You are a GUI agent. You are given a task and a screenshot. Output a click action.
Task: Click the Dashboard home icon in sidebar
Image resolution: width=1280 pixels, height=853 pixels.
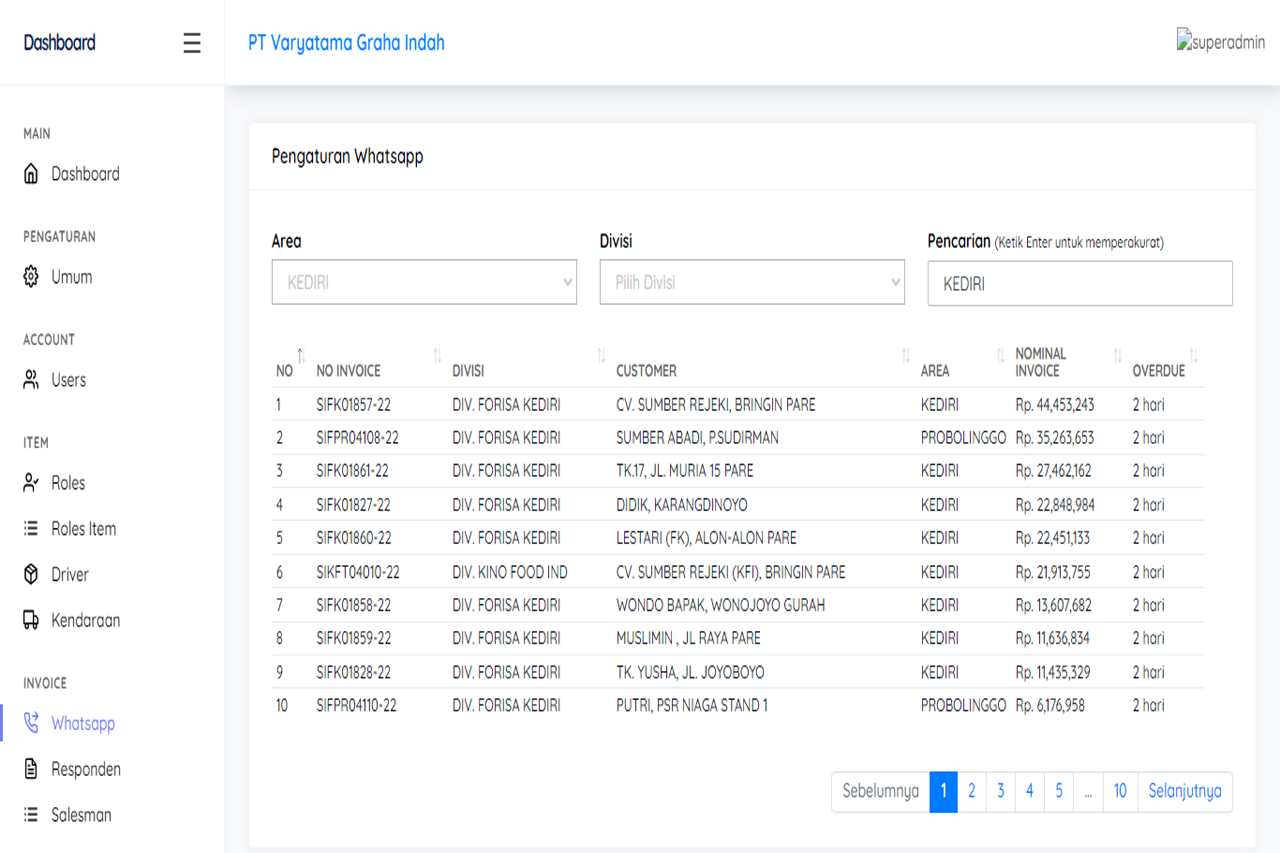[x=31, y=174]
